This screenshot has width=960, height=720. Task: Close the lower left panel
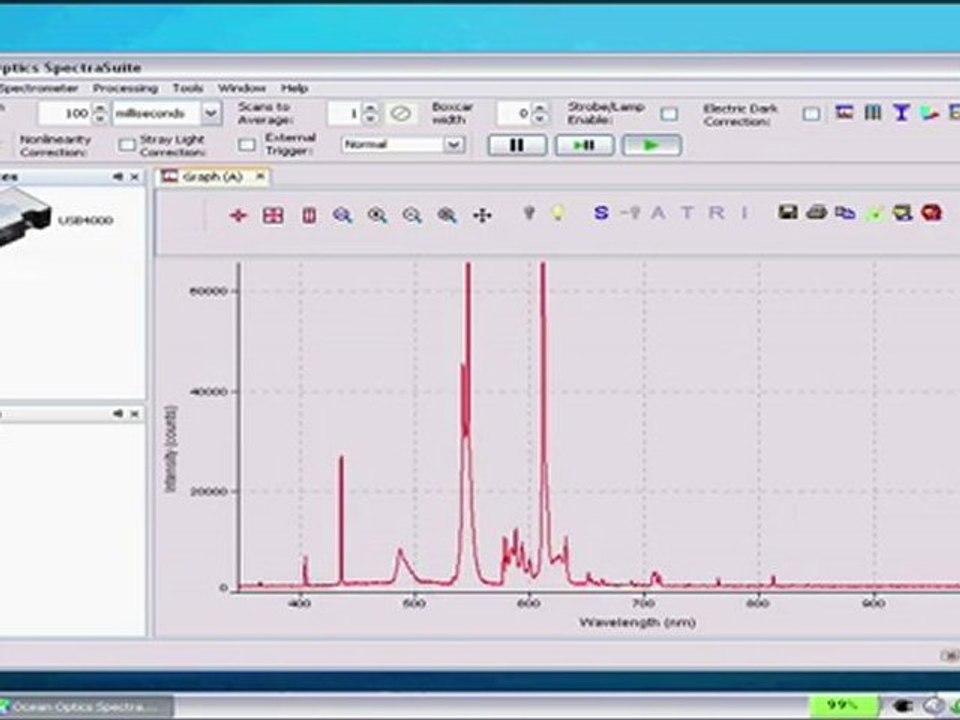click(135, 414)
